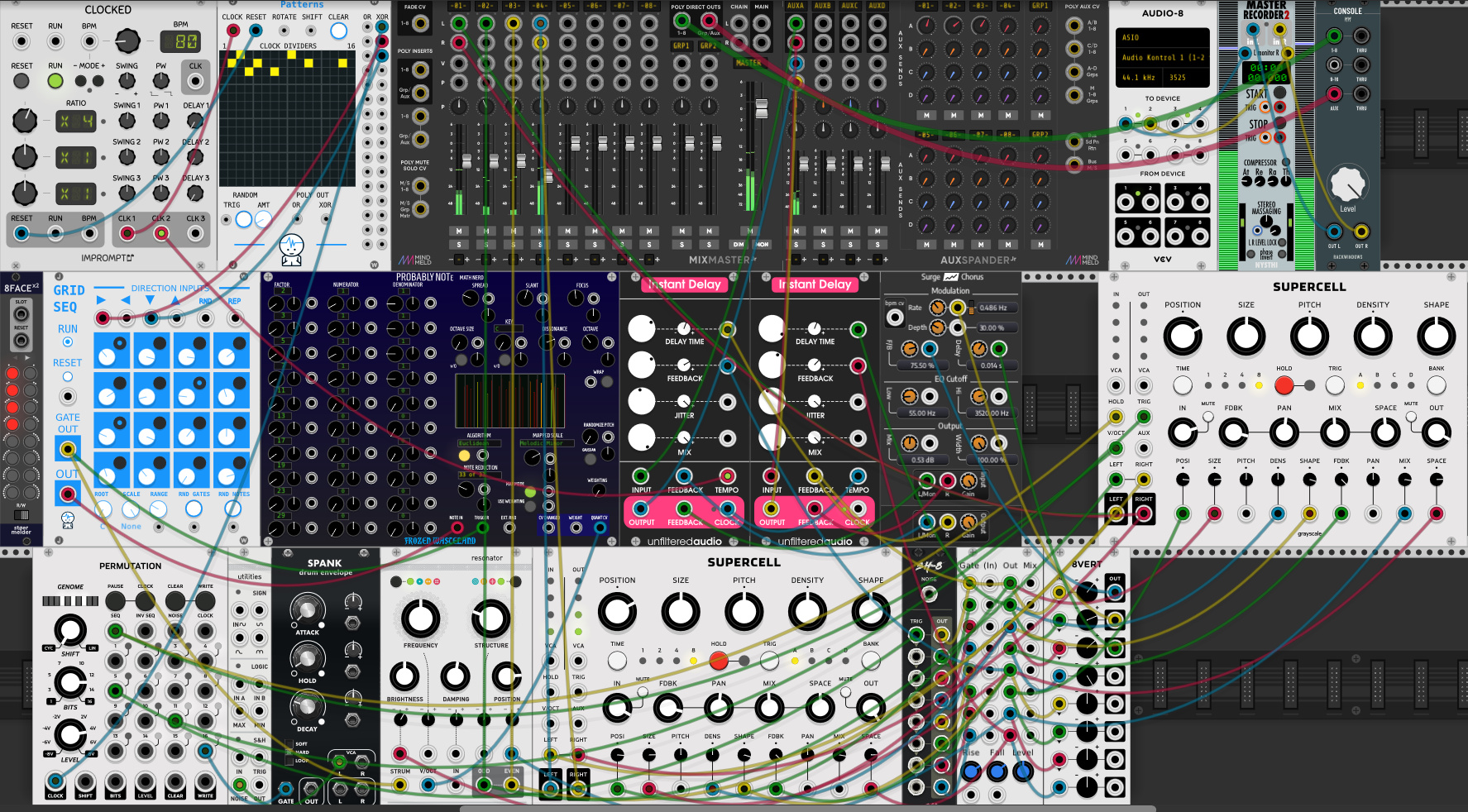Click the CLK 3 output jack on Clocked
The image size is (1468, 812).
[195, 234]
